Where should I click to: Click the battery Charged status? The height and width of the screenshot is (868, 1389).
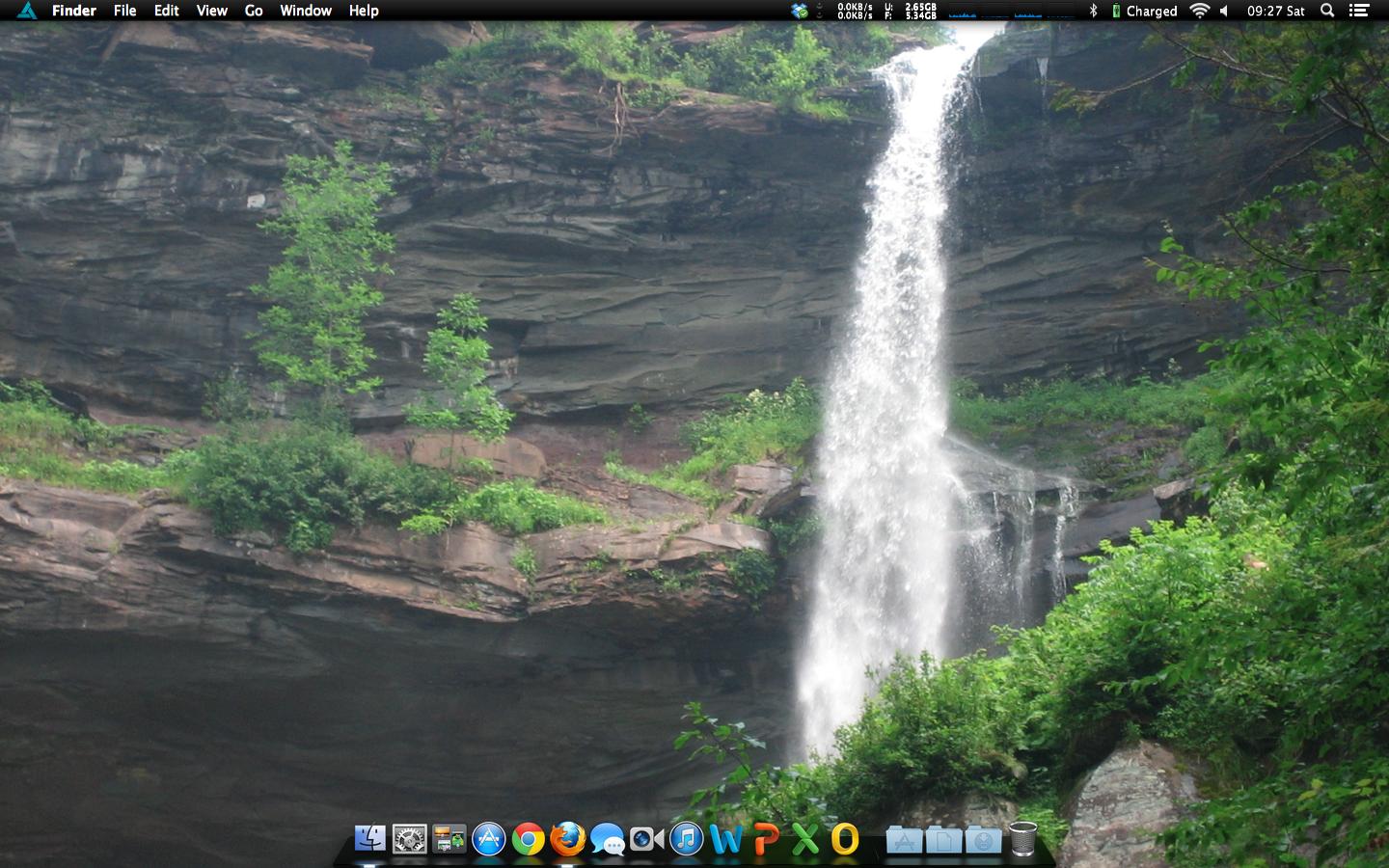(1145, 11)
